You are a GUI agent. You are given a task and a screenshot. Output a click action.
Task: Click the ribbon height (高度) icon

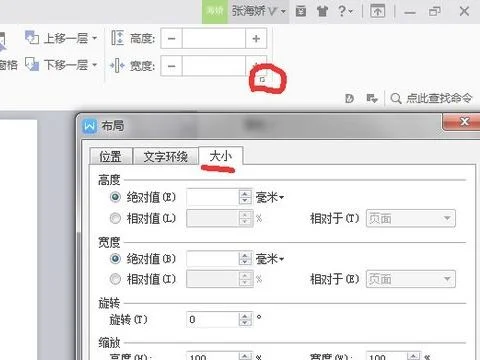[x=118, y=38]
